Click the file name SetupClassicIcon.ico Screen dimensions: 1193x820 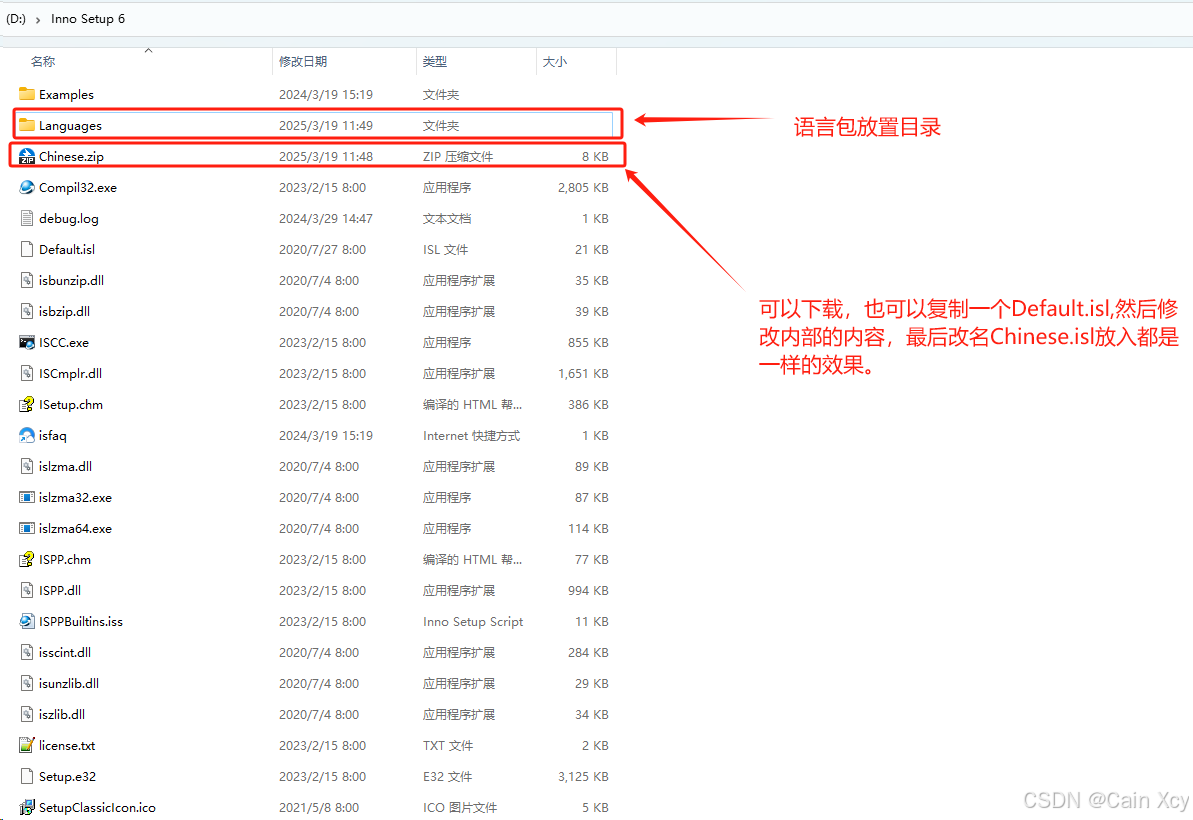click(x=97, y=807)
